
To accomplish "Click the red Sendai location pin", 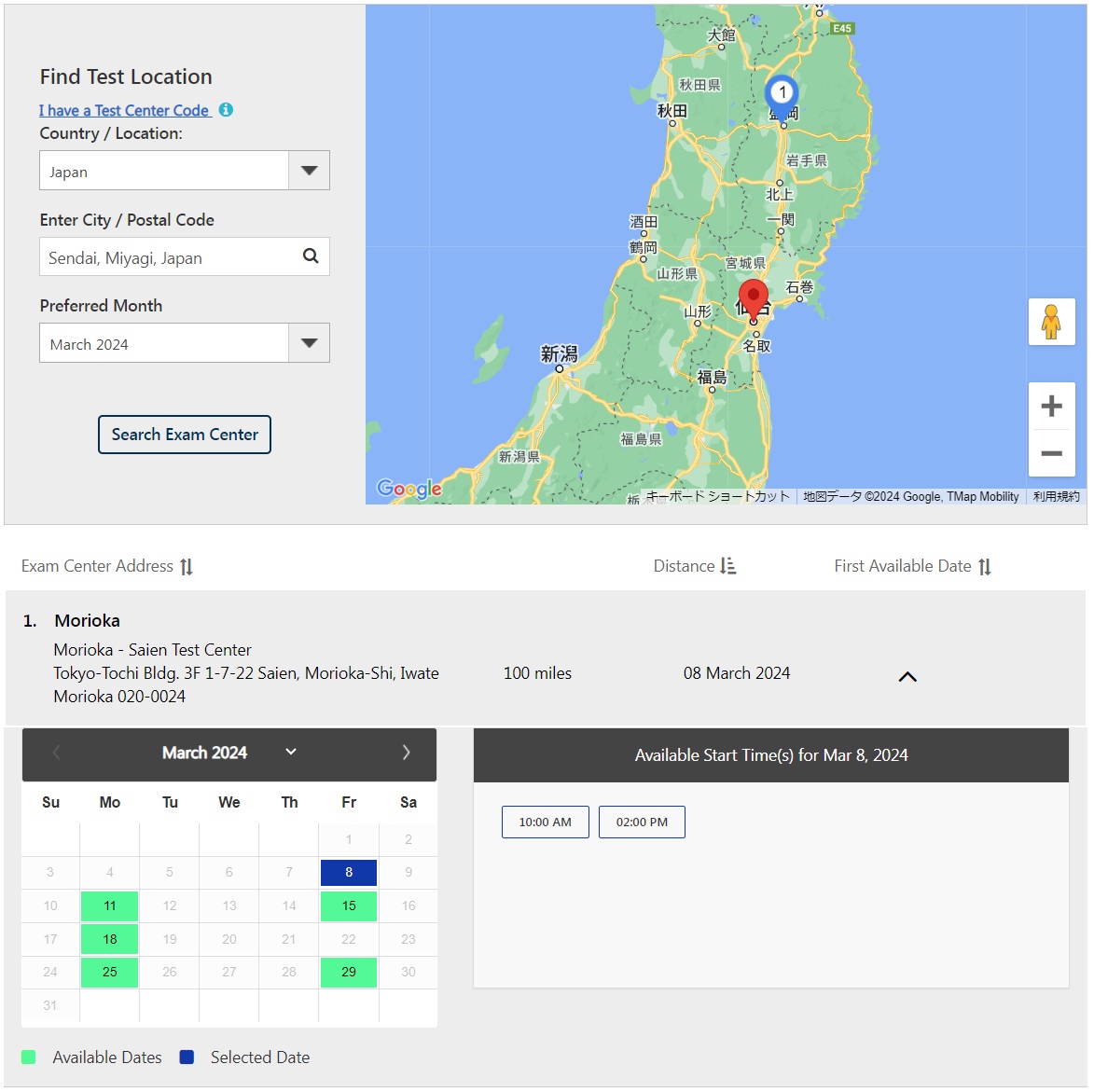I will pyautogui.click(x=753, y=299).
